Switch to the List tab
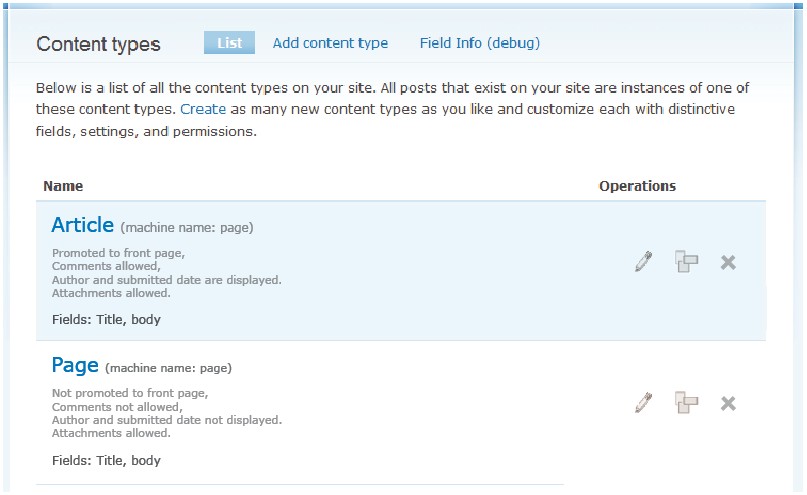Image resolution: width=807 pixels, height=495 pixels. point(229,43)
